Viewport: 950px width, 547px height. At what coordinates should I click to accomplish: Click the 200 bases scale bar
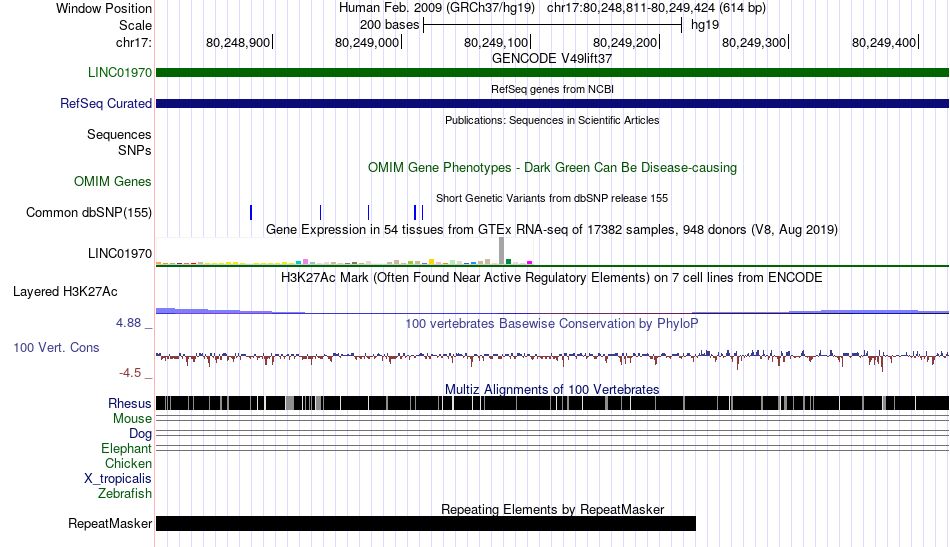point(553,25)
